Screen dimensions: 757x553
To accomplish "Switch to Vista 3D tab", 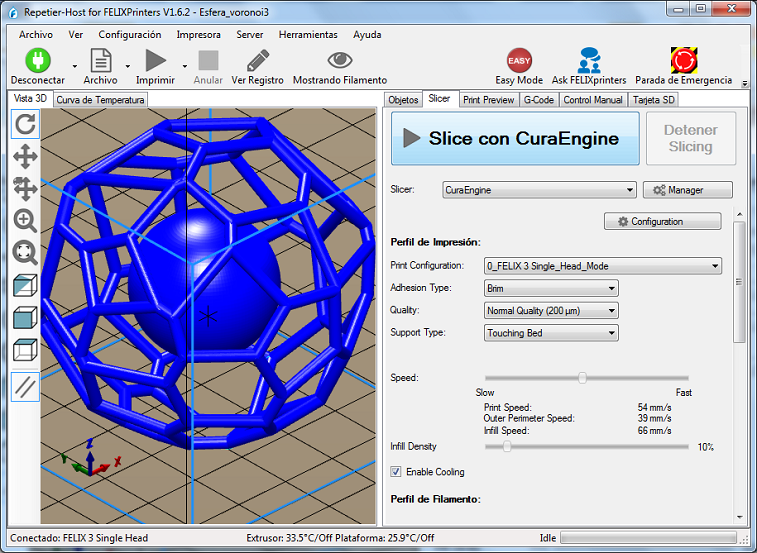I will click(x=30, y=99).
